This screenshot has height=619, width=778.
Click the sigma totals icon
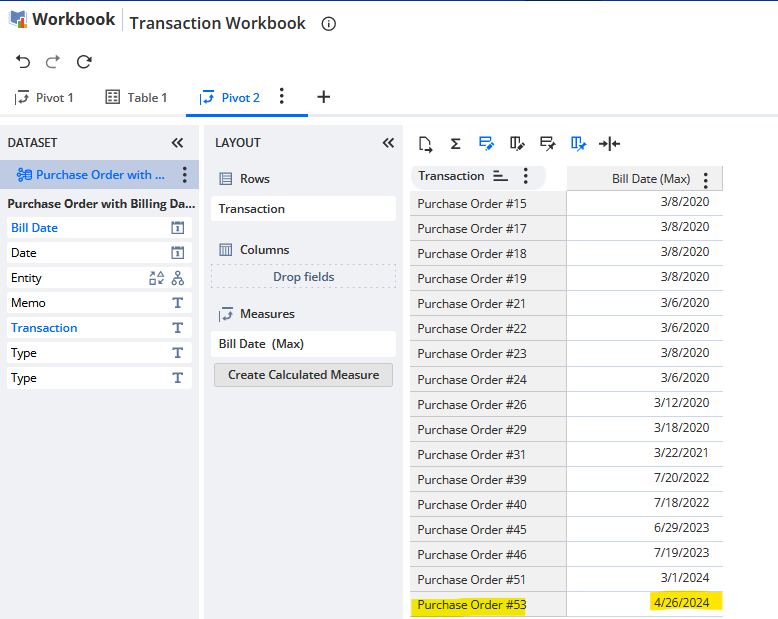(x=455, y=144)
